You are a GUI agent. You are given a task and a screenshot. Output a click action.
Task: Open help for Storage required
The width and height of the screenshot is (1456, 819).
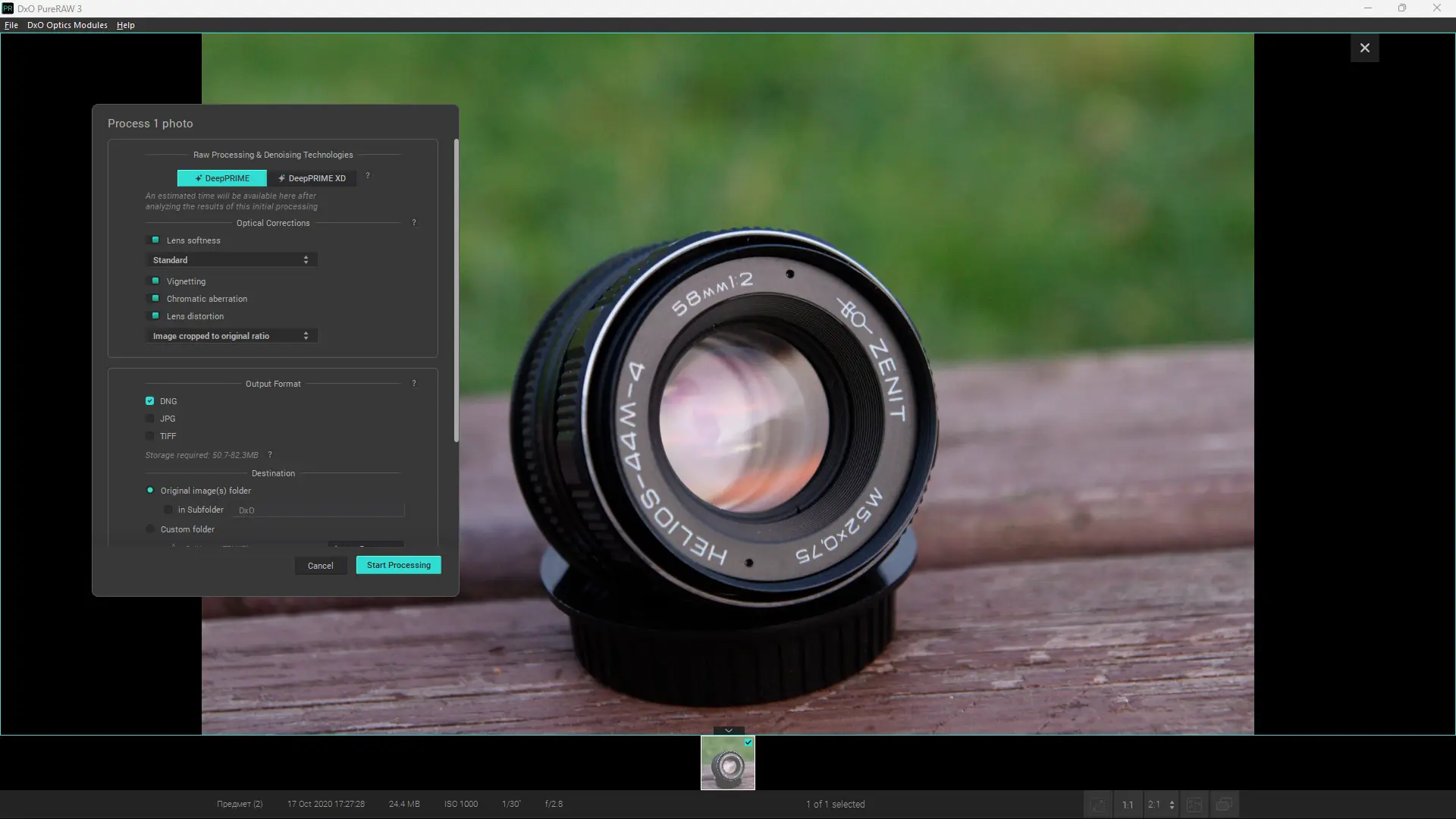[x=270, y=455]
